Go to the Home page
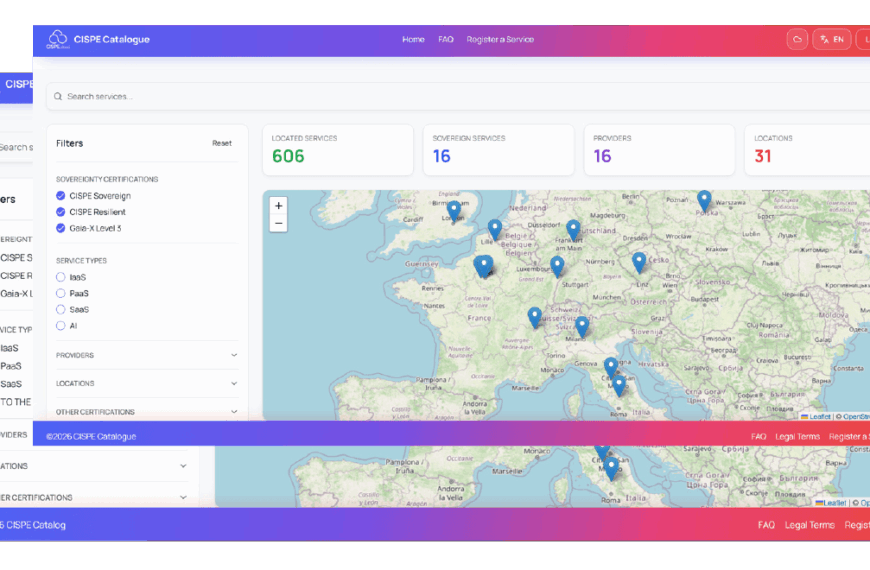The image size is (870, 570). 413,39
